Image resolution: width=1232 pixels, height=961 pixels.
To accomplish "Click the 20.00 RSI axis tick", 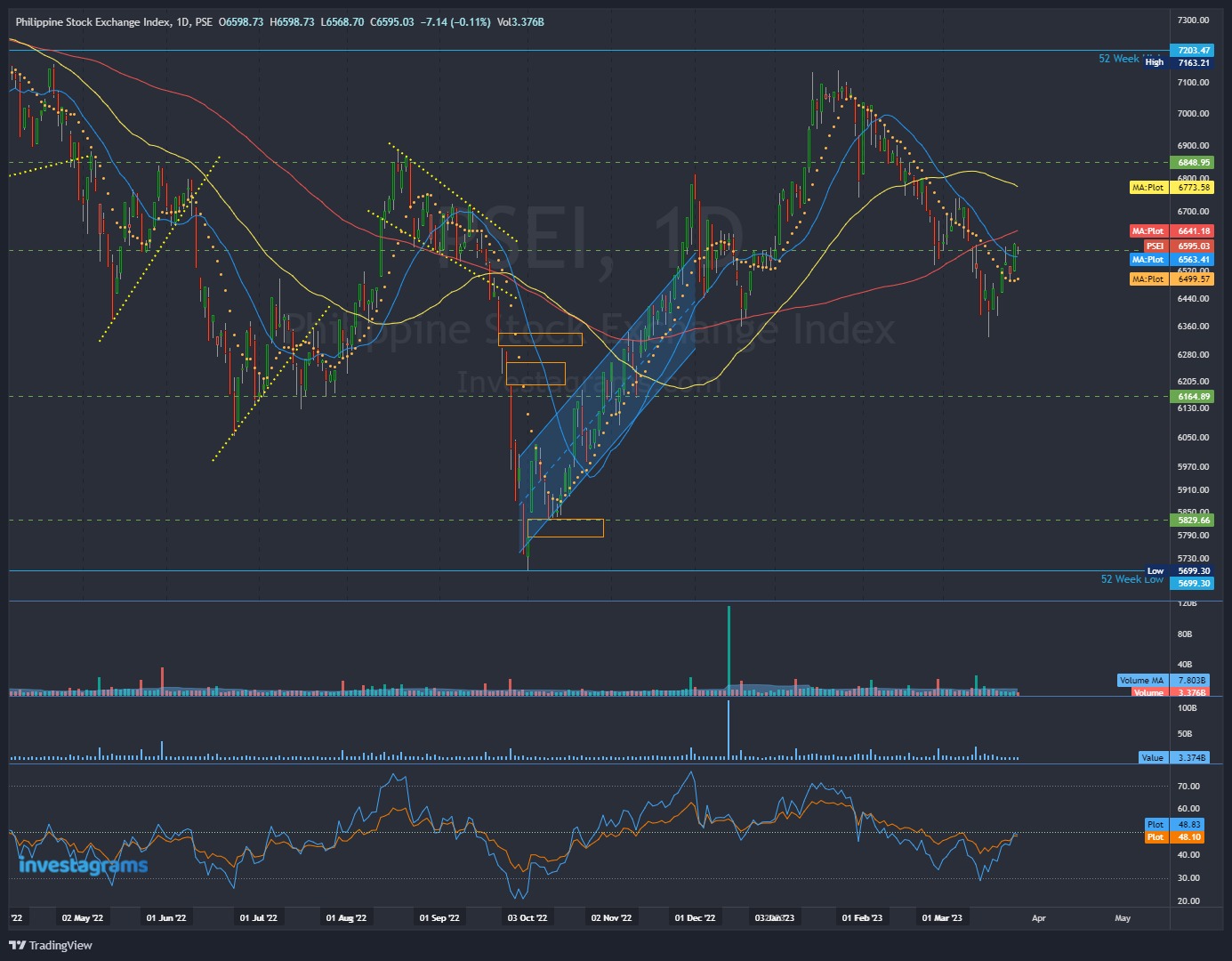I will [x=1188, y=901].
